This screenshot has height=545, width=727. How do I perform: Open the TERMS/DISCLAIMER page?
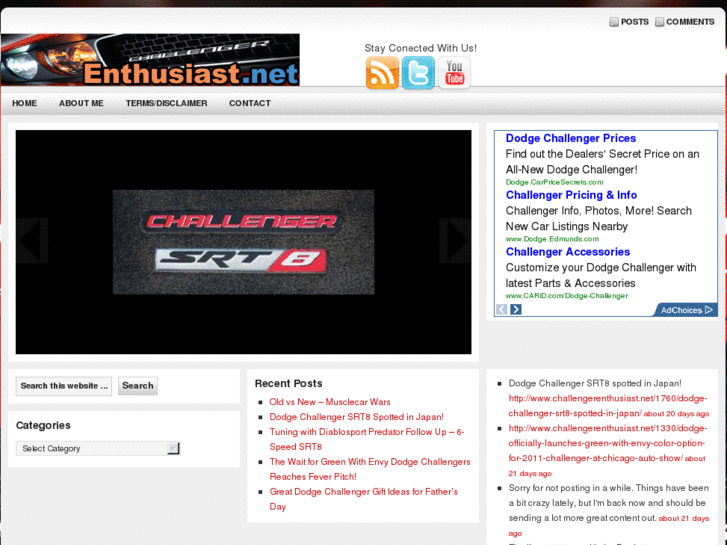(166, 103)
